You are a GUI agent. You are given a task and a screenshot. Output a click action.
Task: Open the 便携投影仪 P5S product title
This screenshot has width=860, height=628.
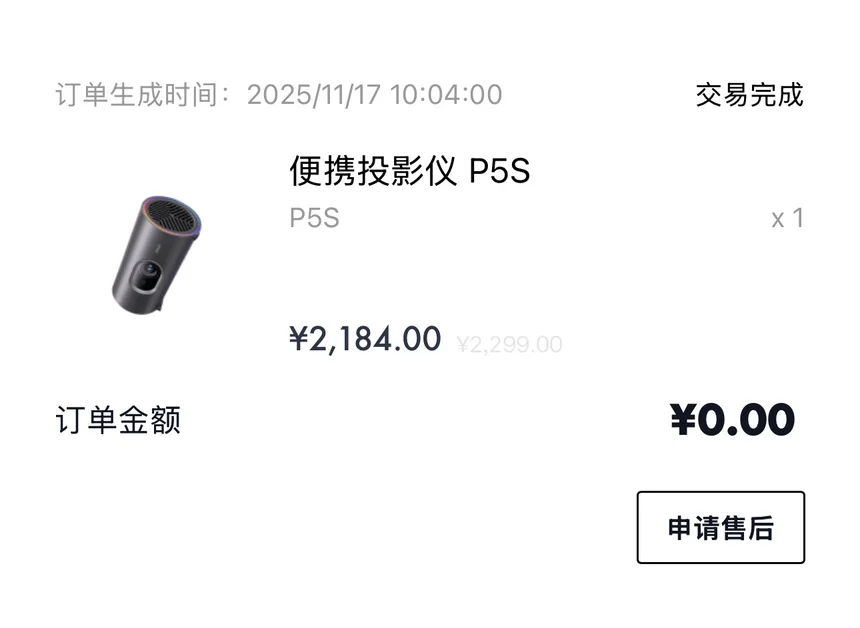click(x=410, y=171)
